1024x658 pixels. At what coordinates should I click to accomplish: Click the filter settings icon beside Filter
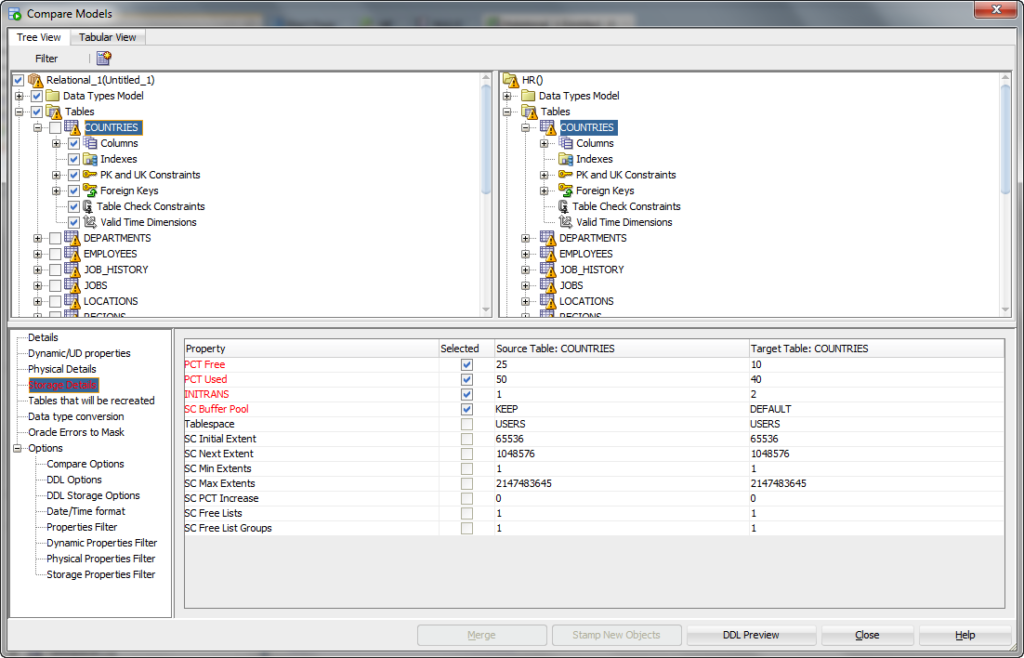pos(103,58)
